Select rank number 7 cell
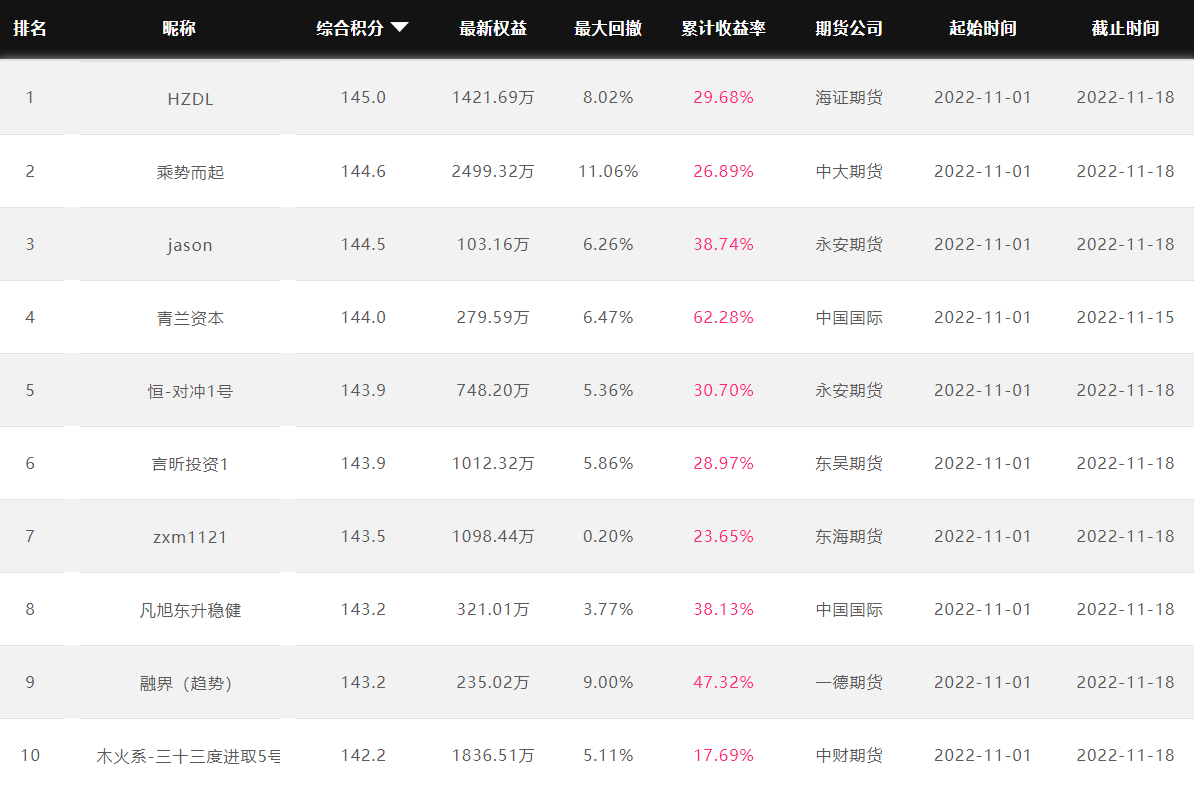 [30, 537]
